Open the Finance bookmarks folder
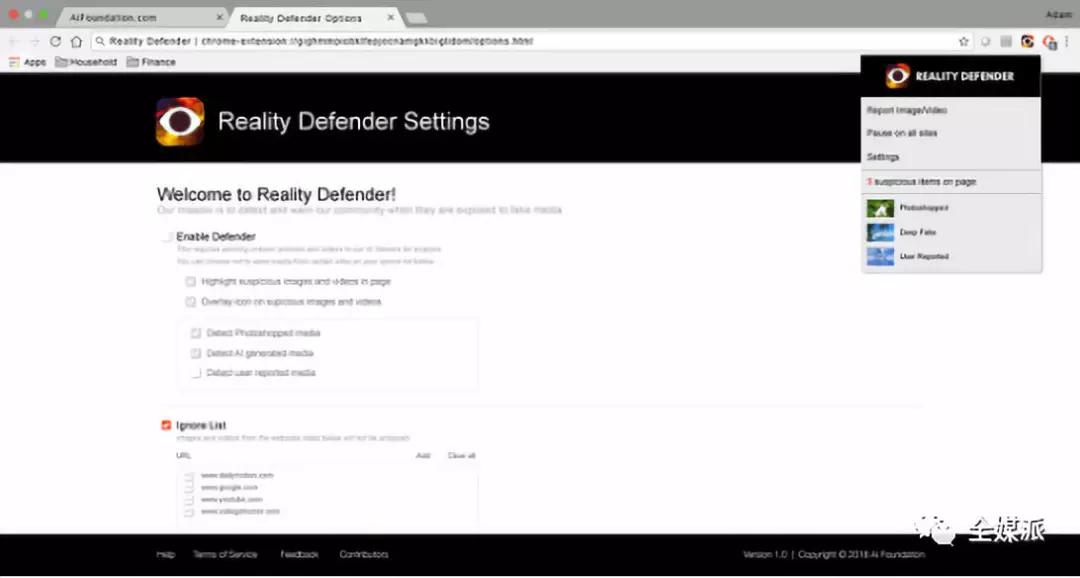The height and width of the screenshot is (578, 1080). pyautogui.click(x=151, y=62)
